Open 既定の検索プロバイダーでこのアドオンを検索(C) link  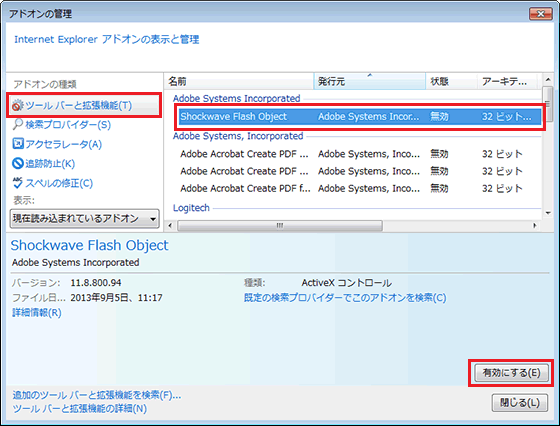click(x=345, y=297)
